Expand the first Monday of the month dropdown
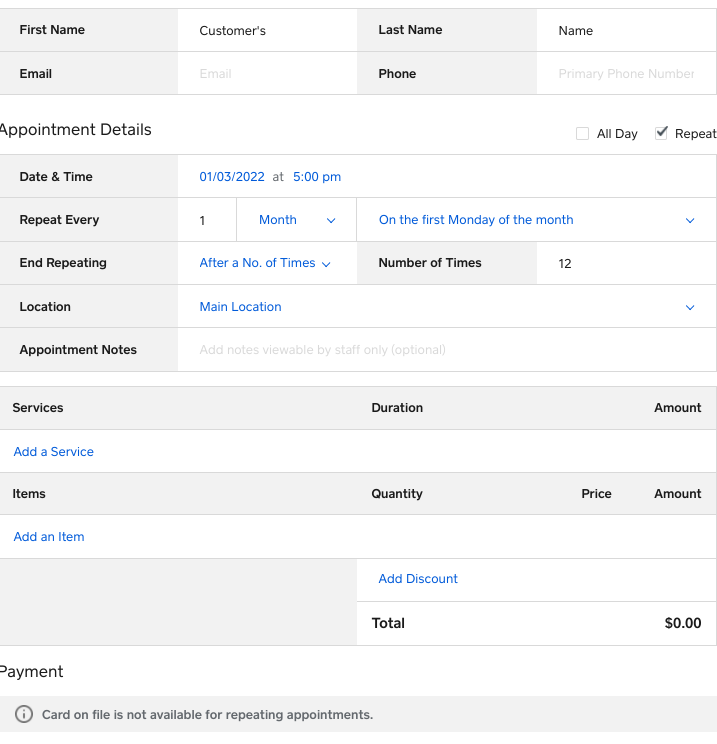Image resolution: width=717 pixels, height=744 pixels. point(536,220)
